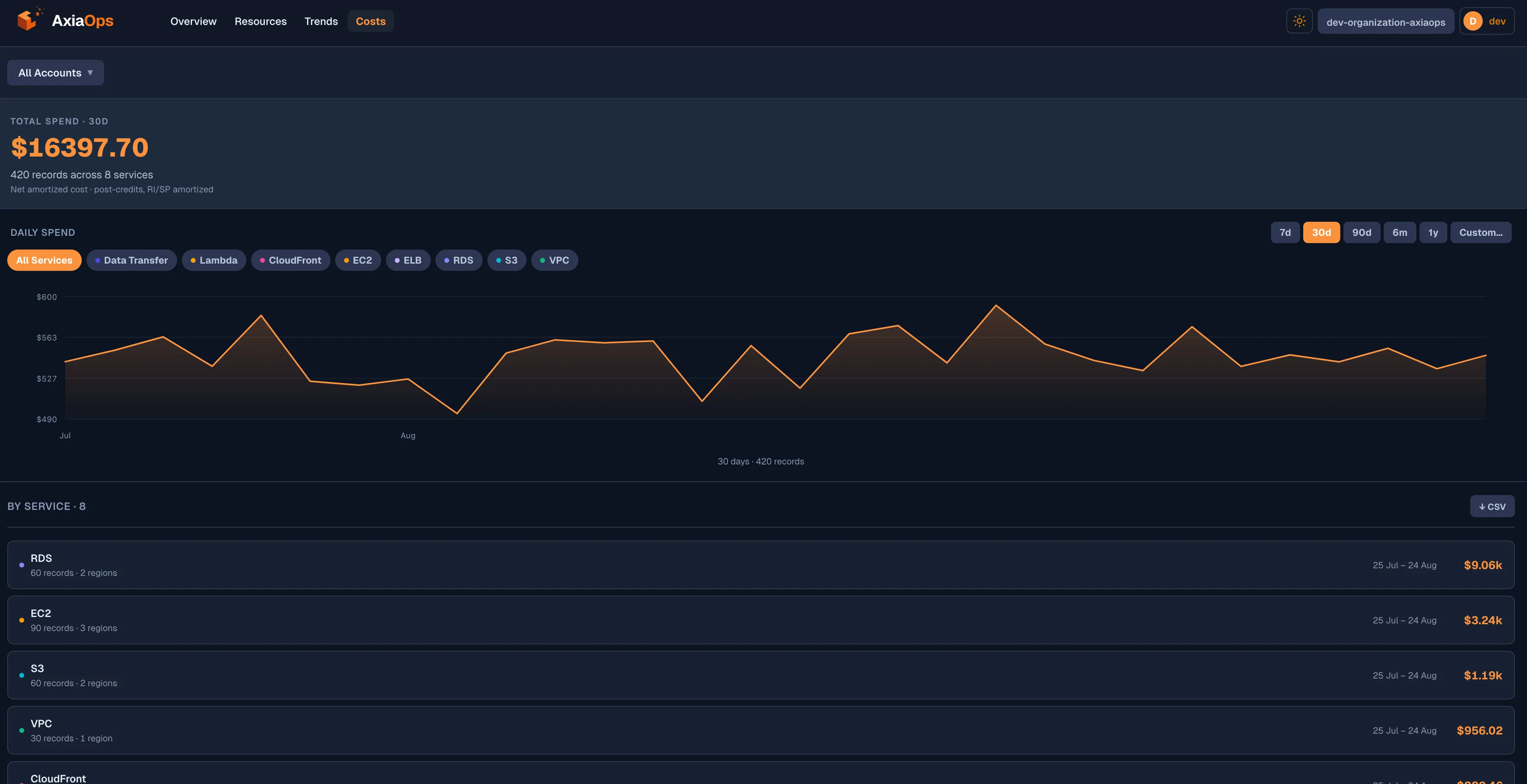The height and width of the screenshot is (784, 1527).
Task: Click the Aug x-axis label
Action: [408, 435]
